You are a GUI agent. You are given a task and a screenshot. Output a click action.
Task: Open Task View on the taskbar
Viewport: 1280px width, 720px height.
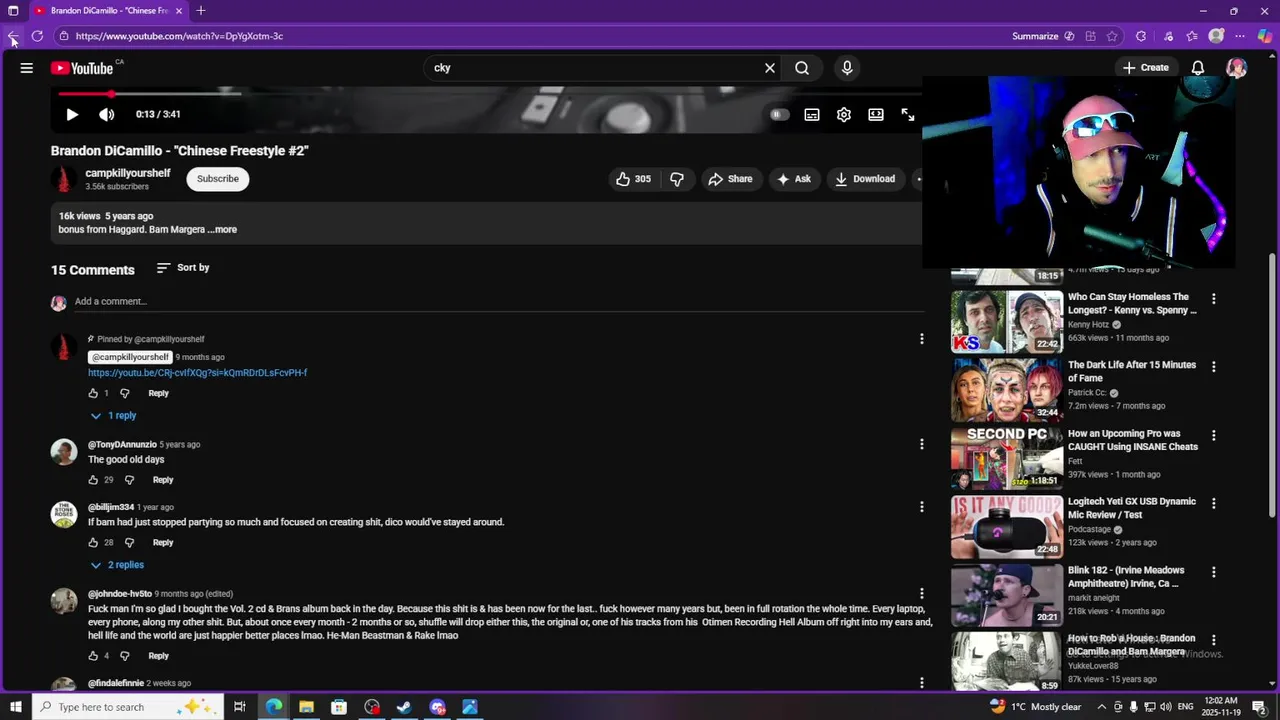240,707
